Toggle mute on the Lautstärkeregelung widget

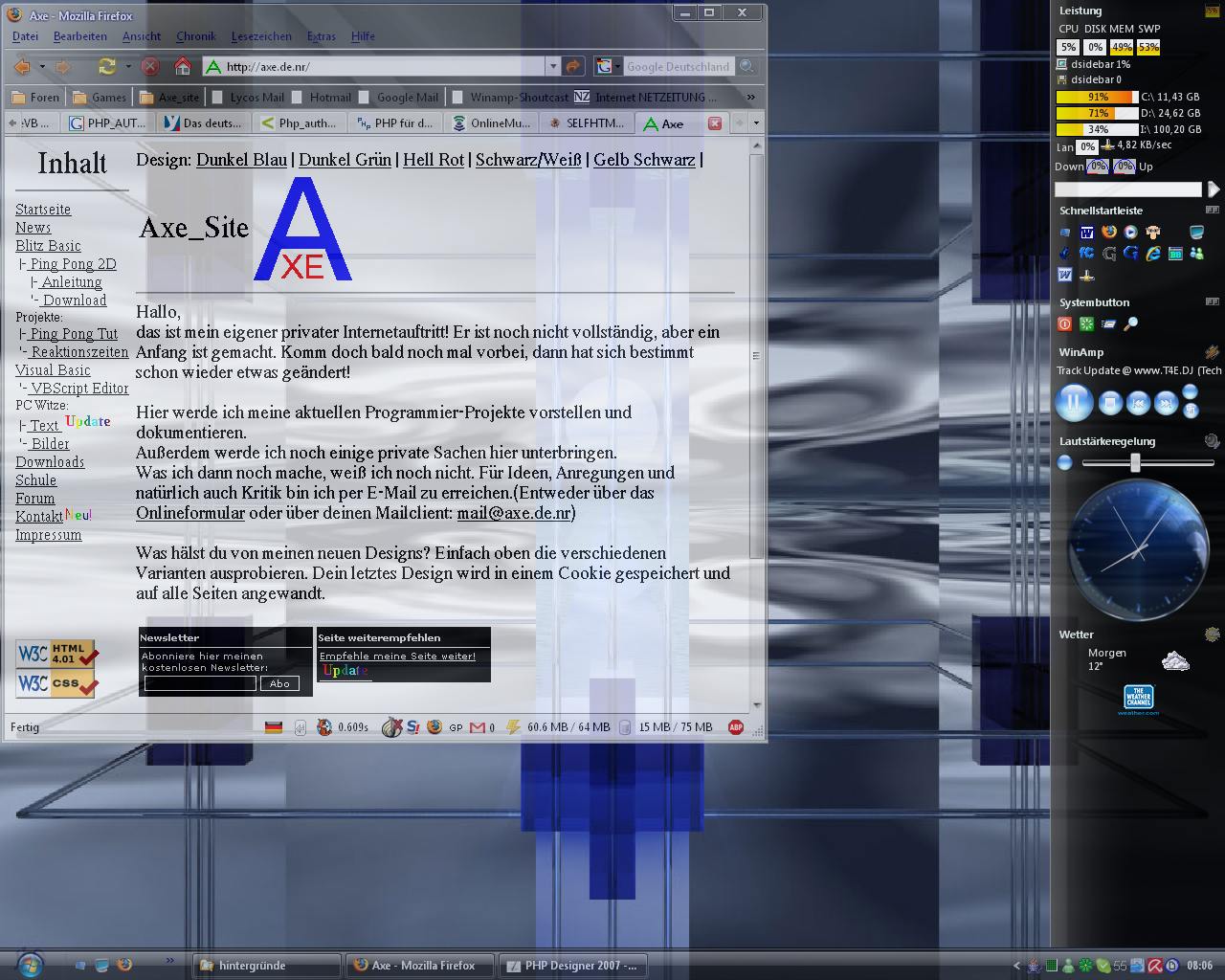[1065, 463]
